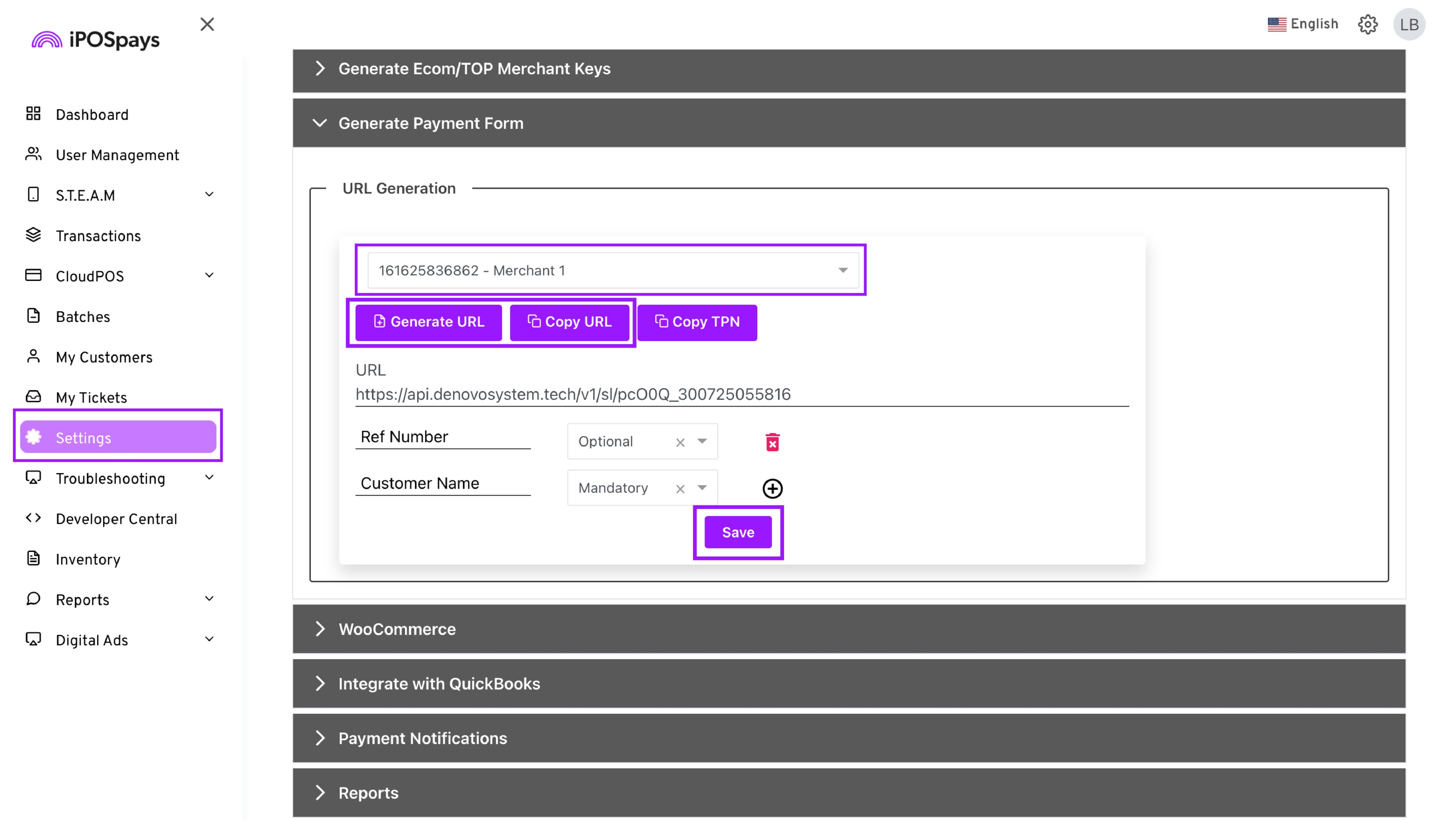Click the Generate URL button

(428, 322)
